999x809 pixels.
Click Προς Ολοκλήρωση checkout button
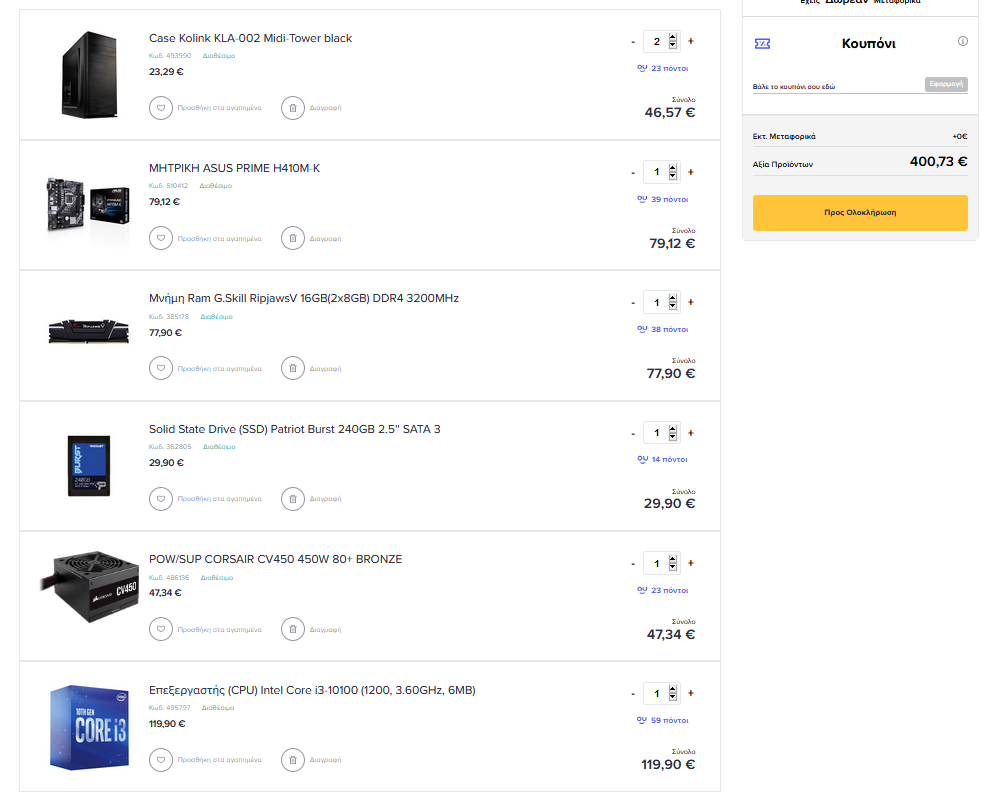coord(860,213)
